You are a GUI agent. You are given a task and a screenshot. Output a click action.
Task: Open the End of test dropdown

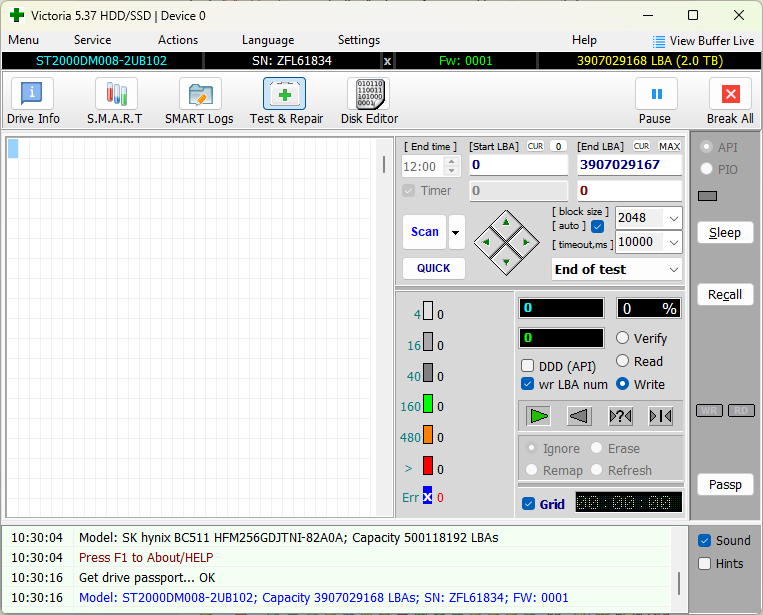(674, 269)
